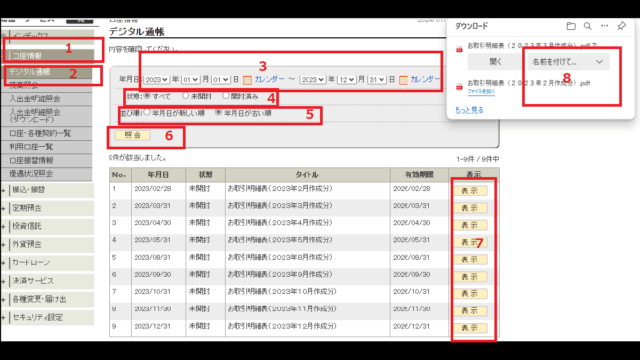Click the 有効期限 column header

point(419,175)
